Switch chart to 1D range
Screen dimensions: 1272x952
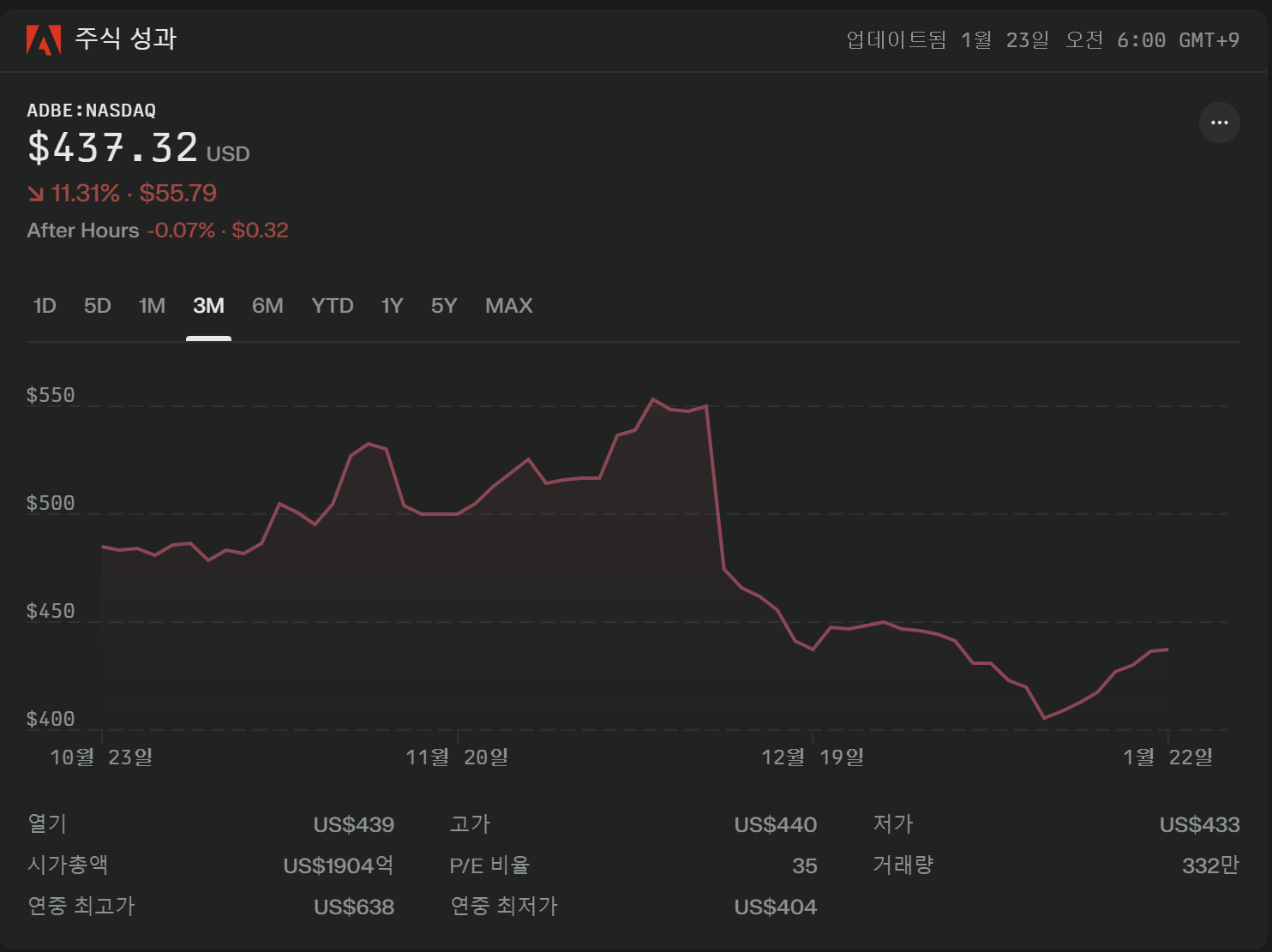tap(45, 306)
